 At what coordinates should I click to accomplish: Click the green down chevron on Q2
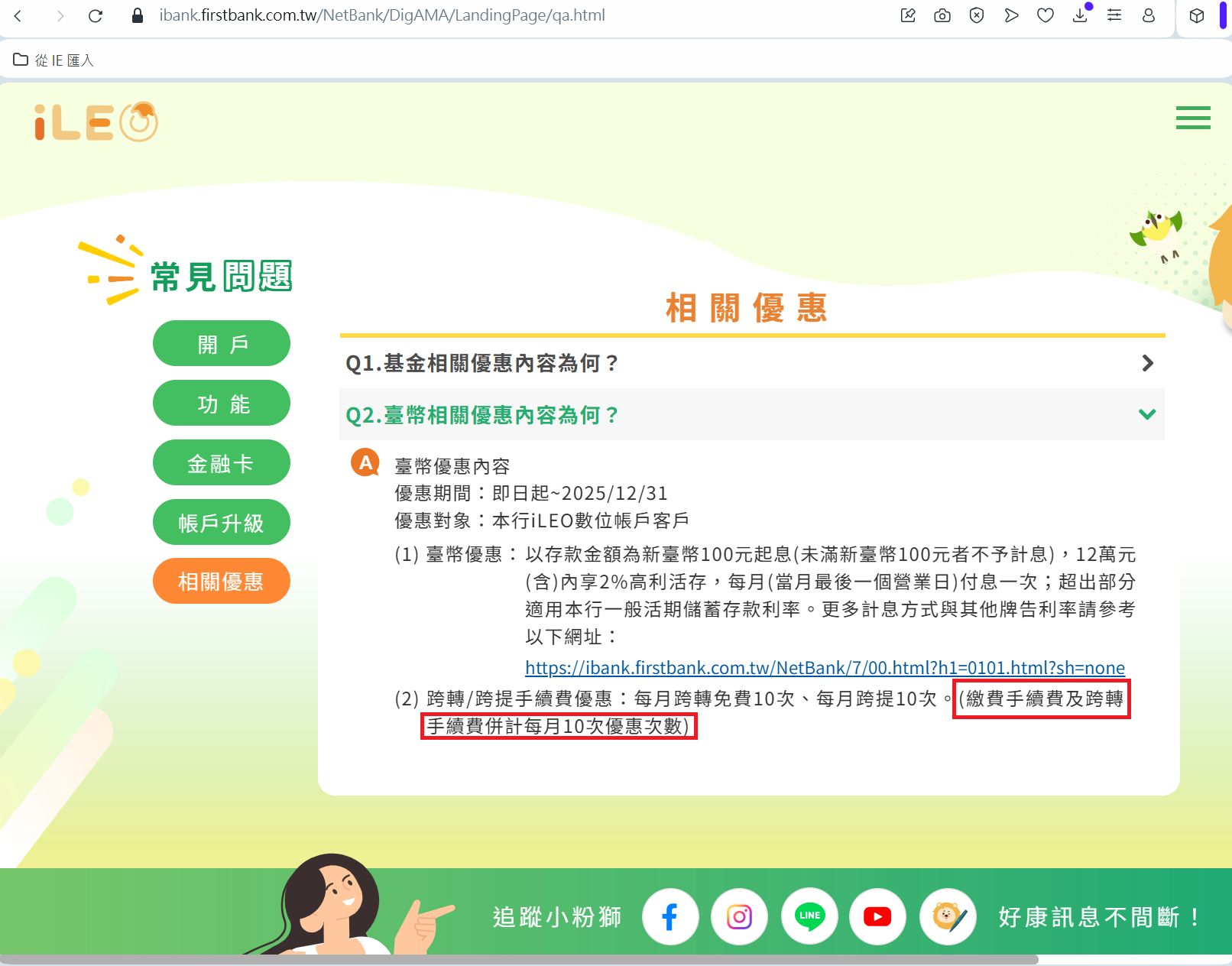(1147, 414)
